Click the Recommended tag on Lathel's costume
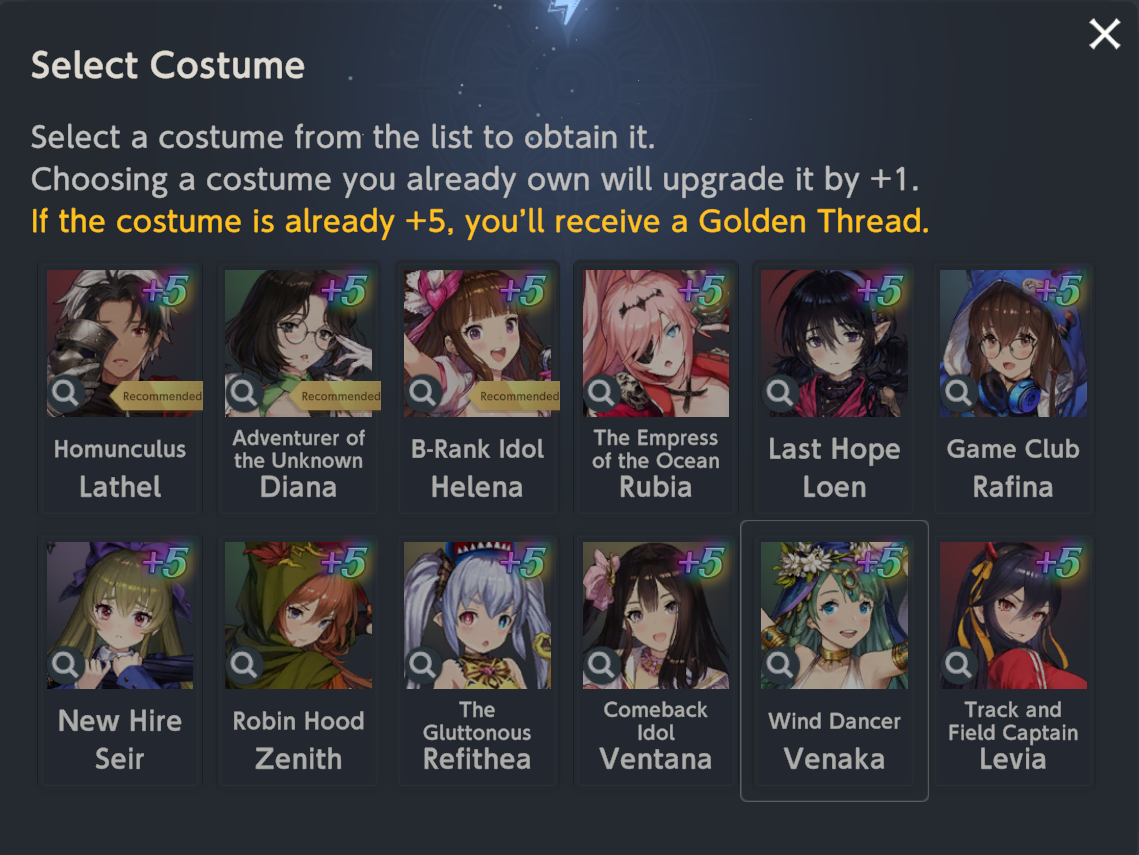The height and width of the screenshot is (855, 1139). (156, 396)
